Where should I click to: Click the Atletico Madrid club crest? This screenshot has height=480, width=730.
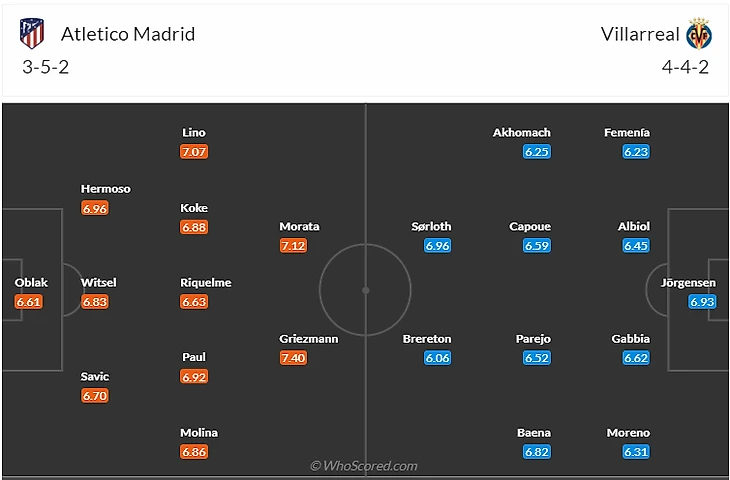(32, 34)
